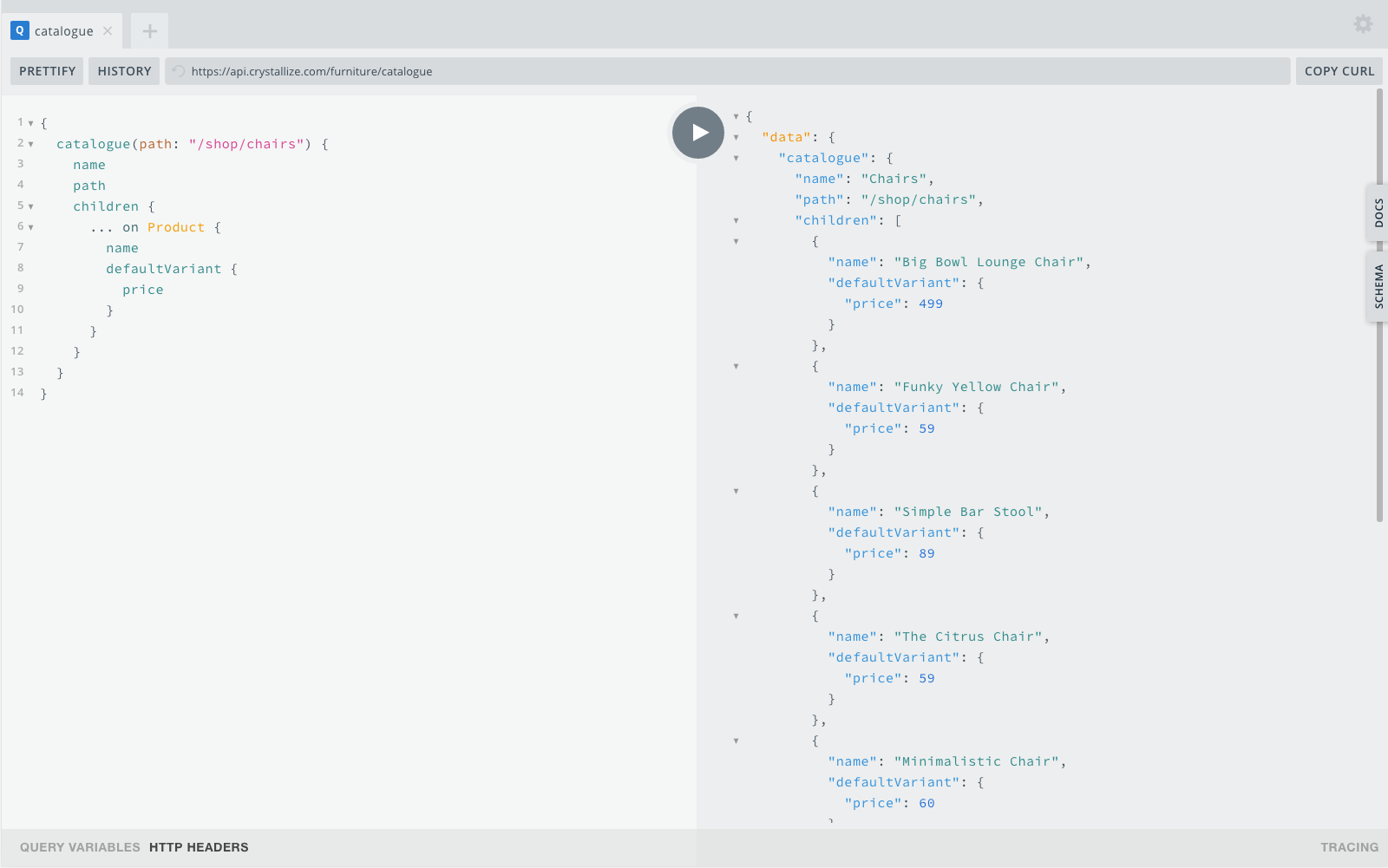The height and width of the screenshot is (868, 1388).
Task: Click COPY CURL button
Action: 1339,71
